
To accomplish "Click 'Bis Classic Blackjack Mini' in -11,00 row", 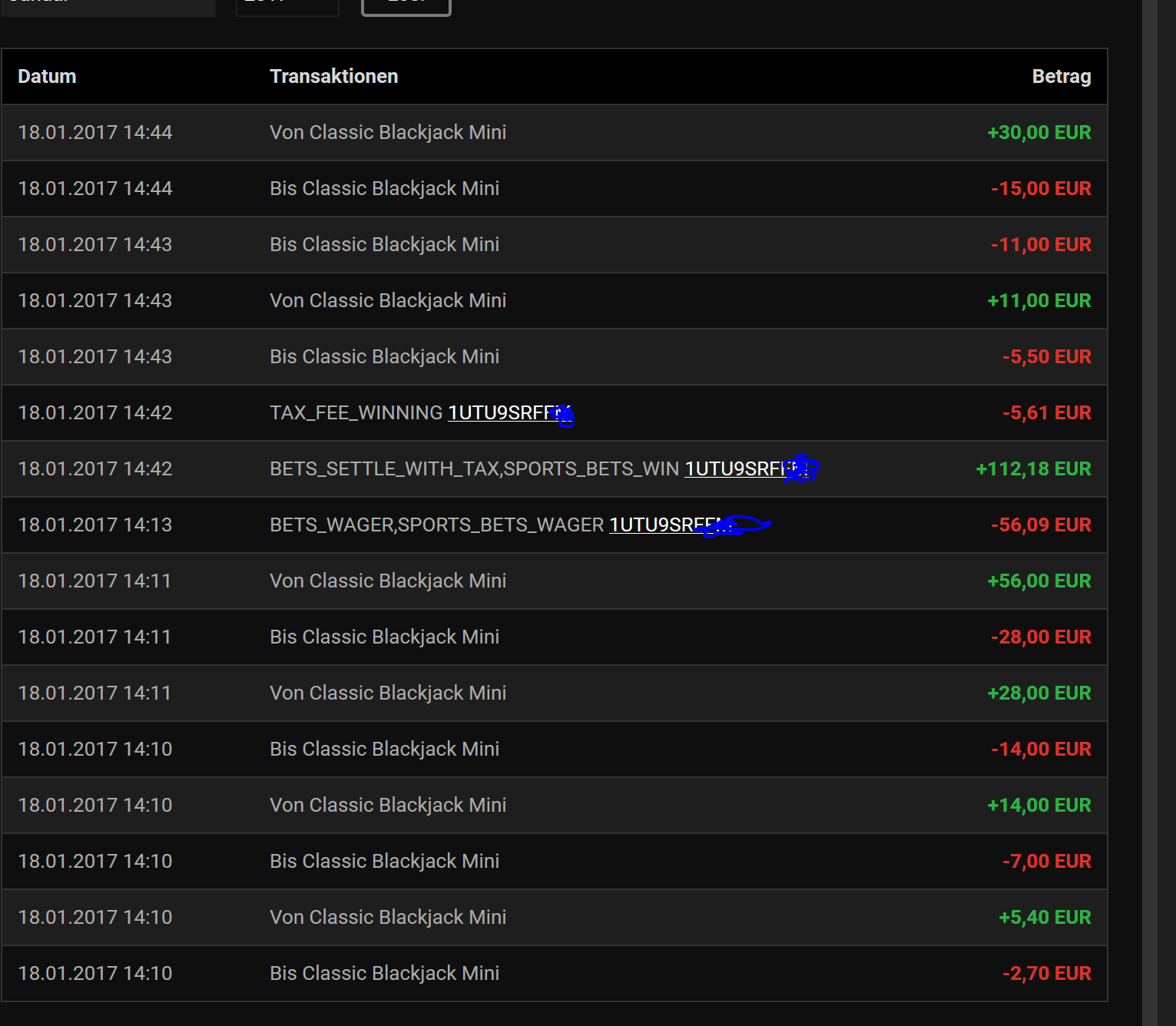I will 384,244.
